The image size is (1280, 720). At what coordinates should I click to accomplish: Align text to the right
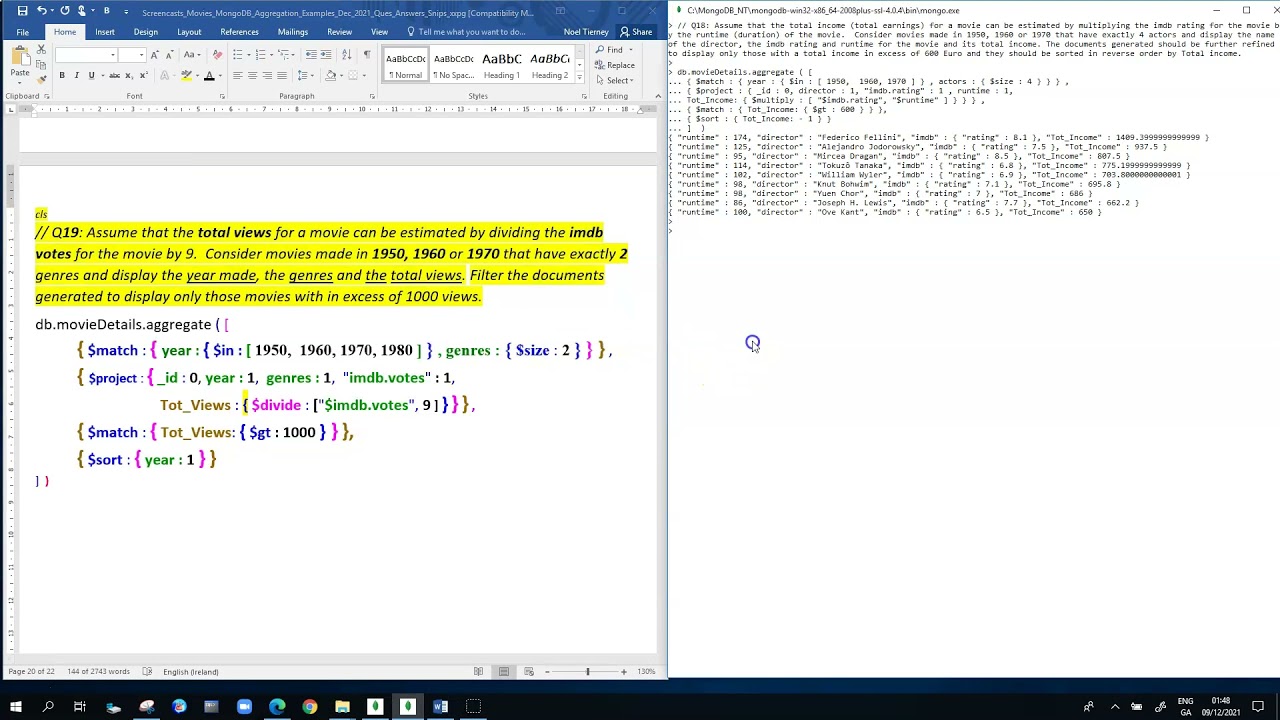(267, 76)
